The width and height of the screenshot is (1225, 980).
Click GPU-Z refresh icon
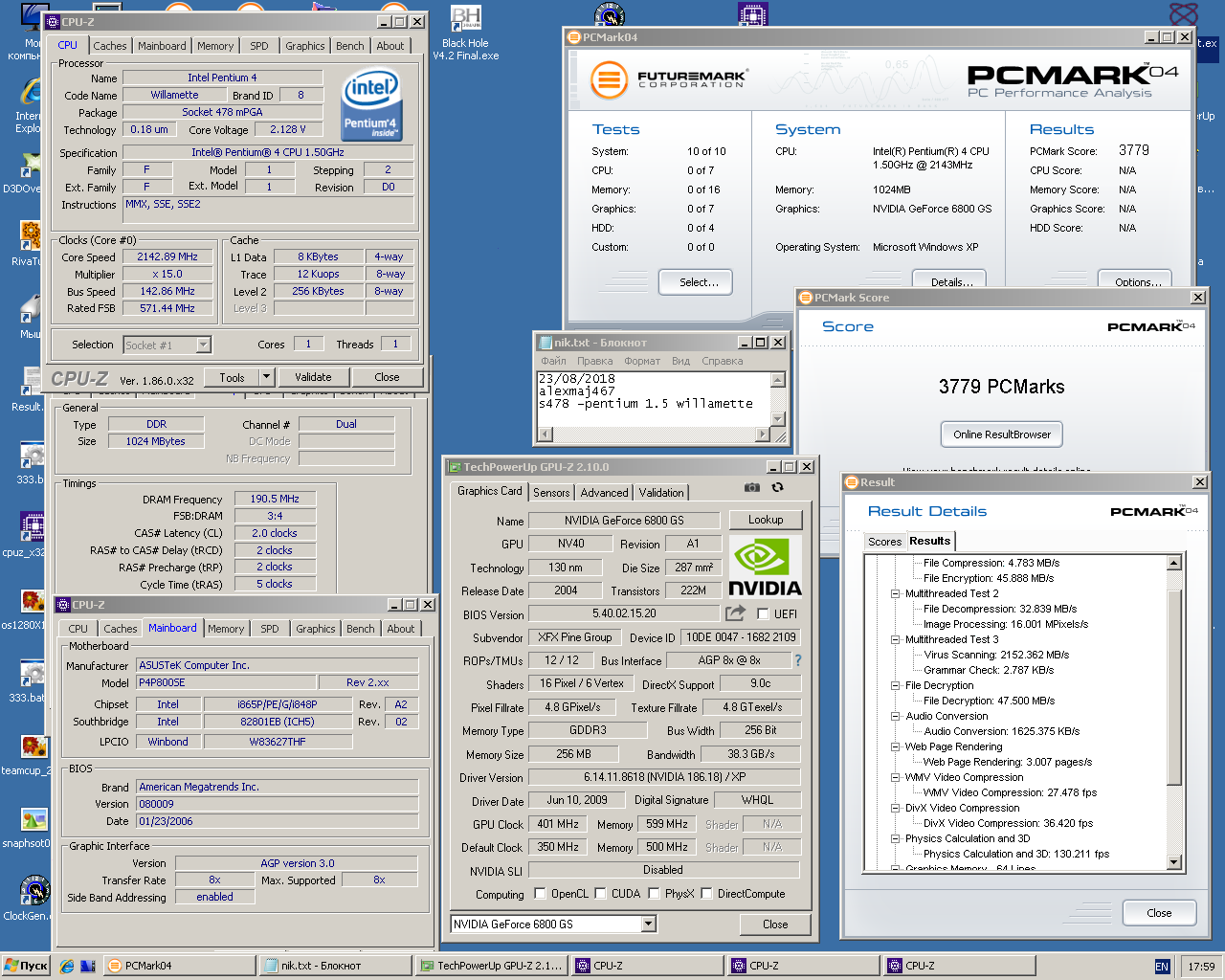coord(777,487)
